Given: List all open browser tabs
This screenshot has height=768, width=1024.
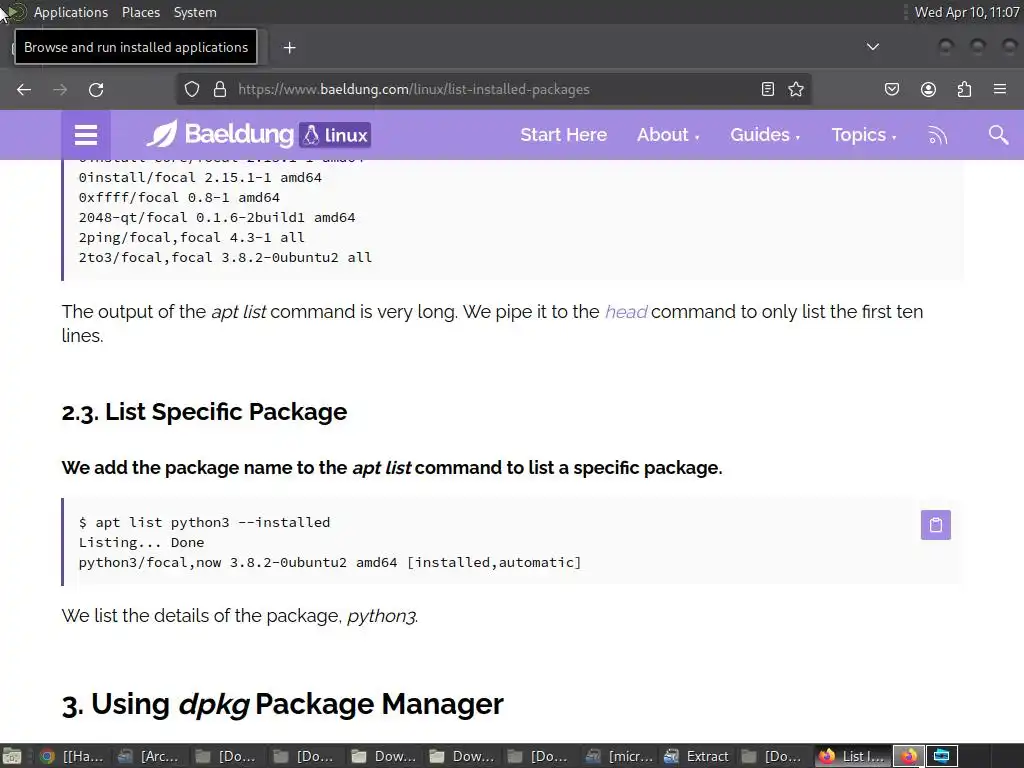Looking at the screenshot, I should pos(873,47).
